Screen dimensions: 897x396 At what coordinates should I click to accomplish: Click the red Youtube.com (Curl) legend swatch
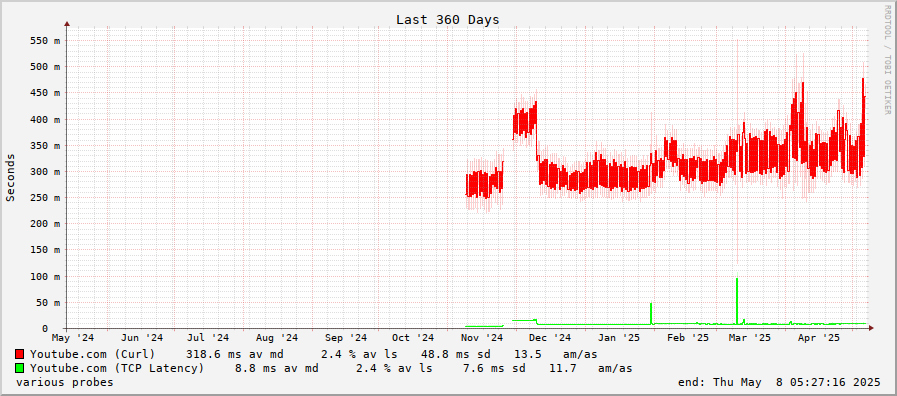point(20,354)
